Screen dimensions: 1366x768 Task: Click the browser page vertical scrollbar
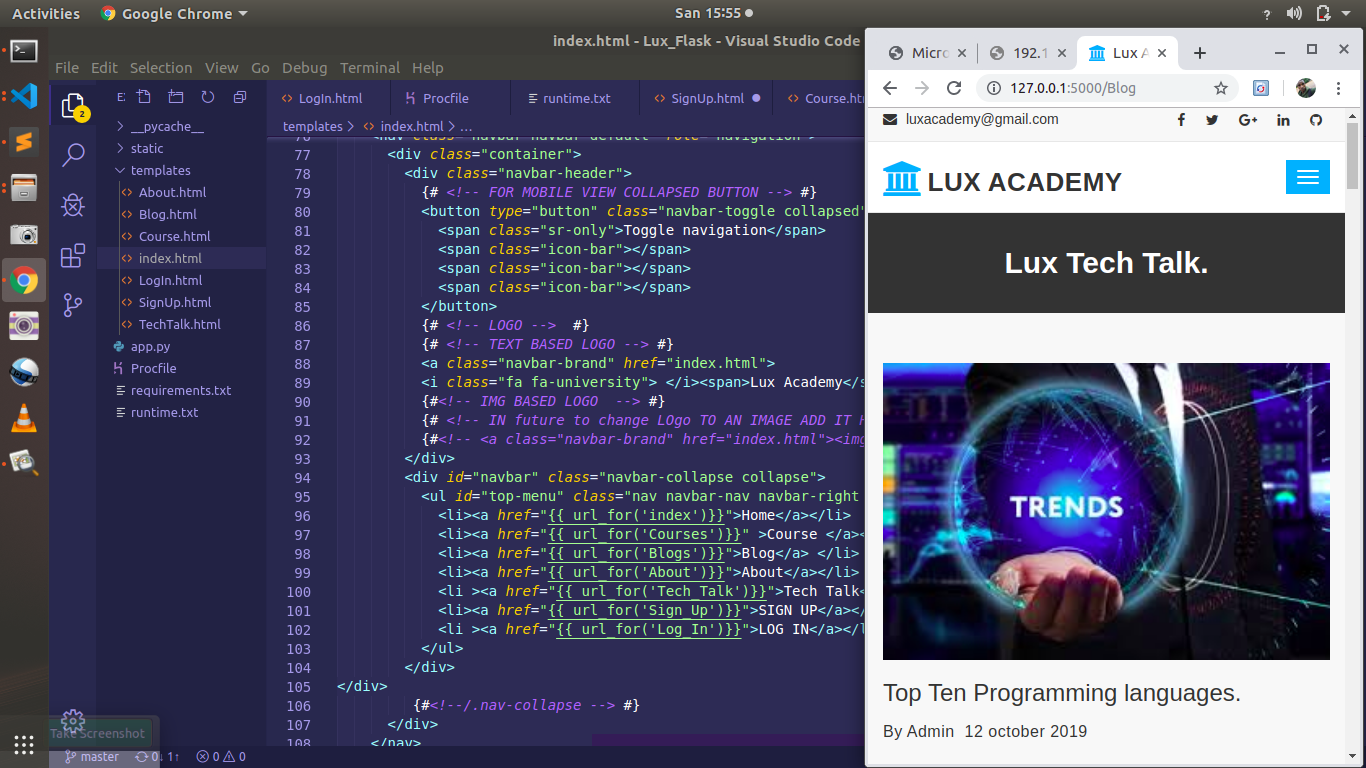(1353, 156)
